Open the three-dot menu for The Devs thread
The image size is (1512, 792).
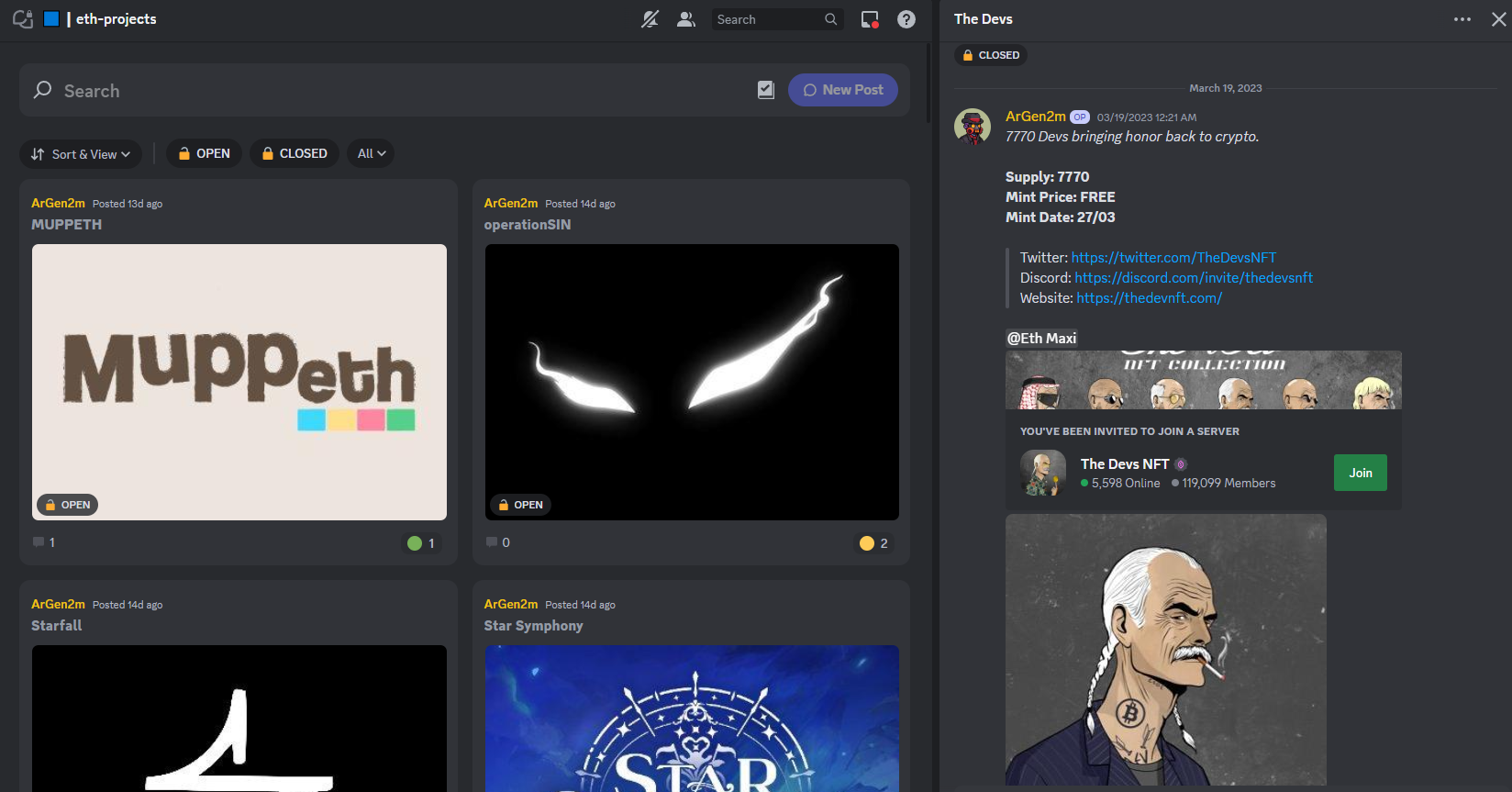1462,19
